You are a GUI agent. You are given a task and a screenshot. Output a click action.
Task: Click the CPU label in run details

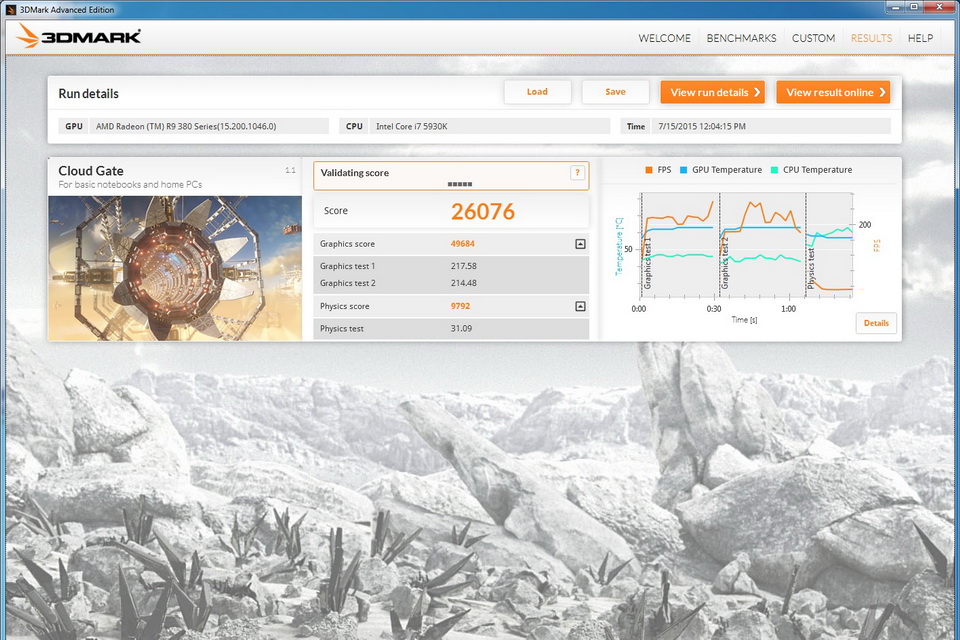(x=354, y=126)
